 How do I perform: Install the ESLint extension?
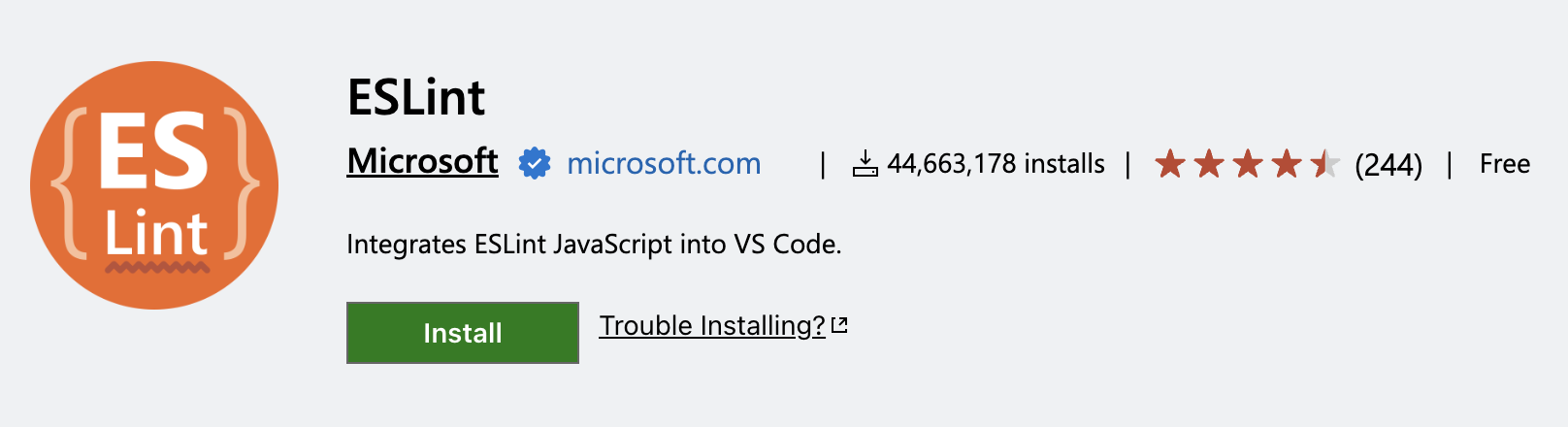click(x=463, y=333)
